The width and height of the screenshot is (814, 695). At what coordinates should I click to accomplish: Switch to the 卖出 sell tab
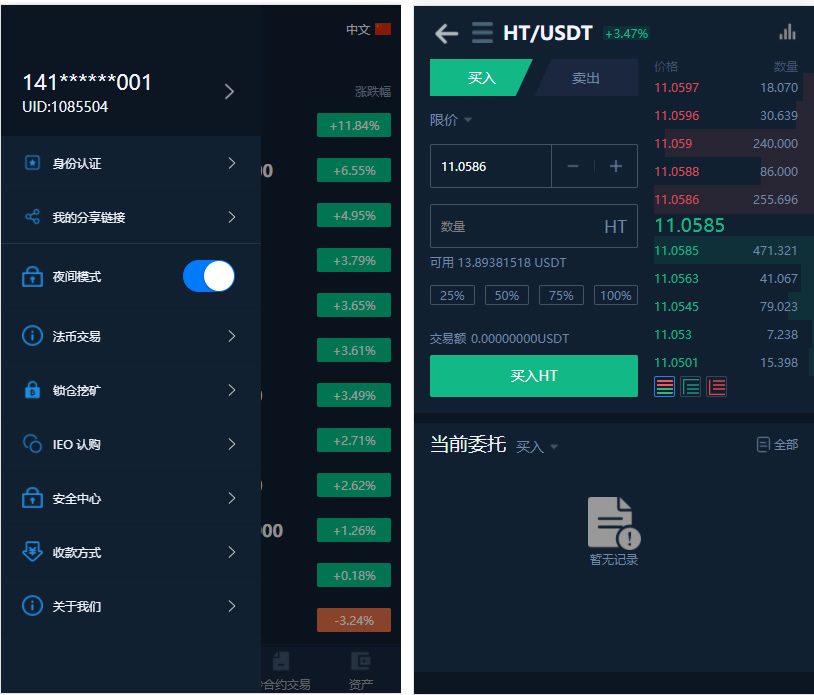tap(586, 78)
